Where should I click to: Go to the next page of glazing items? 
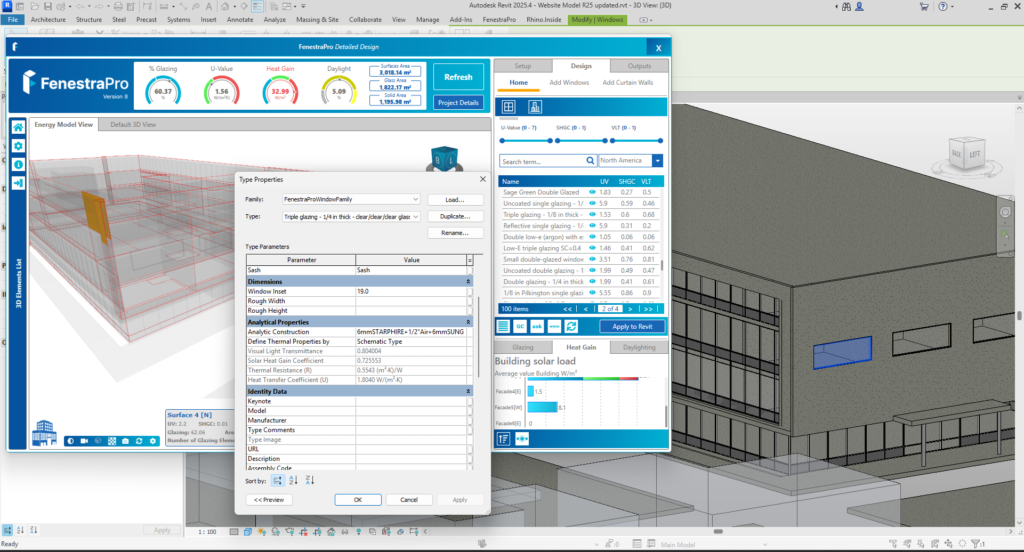pyautogui.click(x=630, y=309)
